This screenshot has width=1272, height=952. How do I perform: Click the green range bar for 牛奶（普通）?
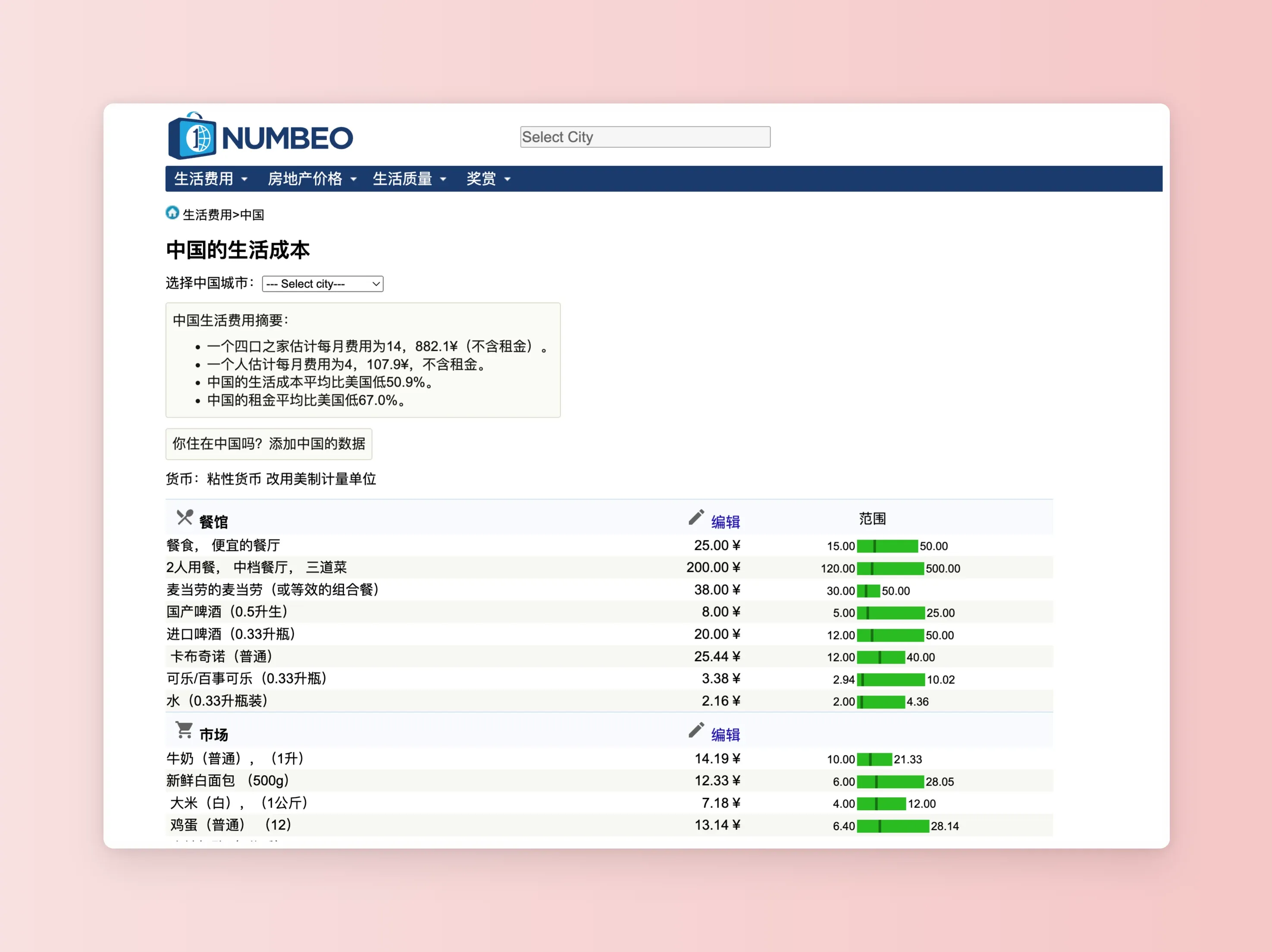pos(874,759)
